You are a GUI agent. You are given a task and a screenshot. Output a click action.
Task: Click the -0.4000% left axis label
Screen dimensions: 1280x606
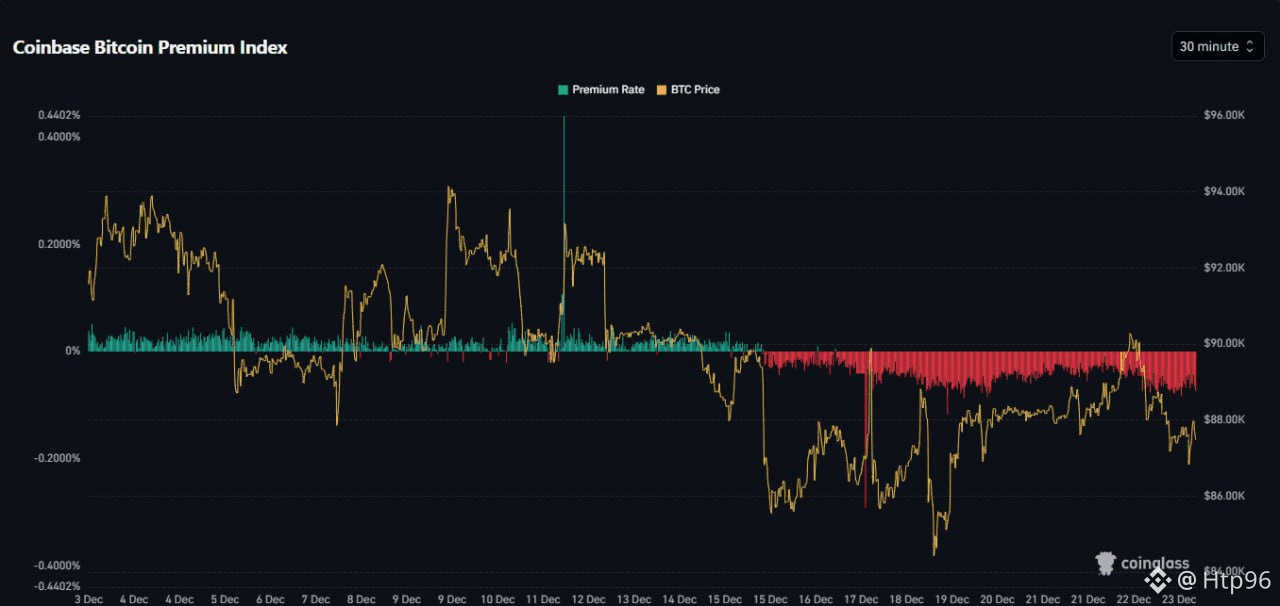tap(58, 566)
